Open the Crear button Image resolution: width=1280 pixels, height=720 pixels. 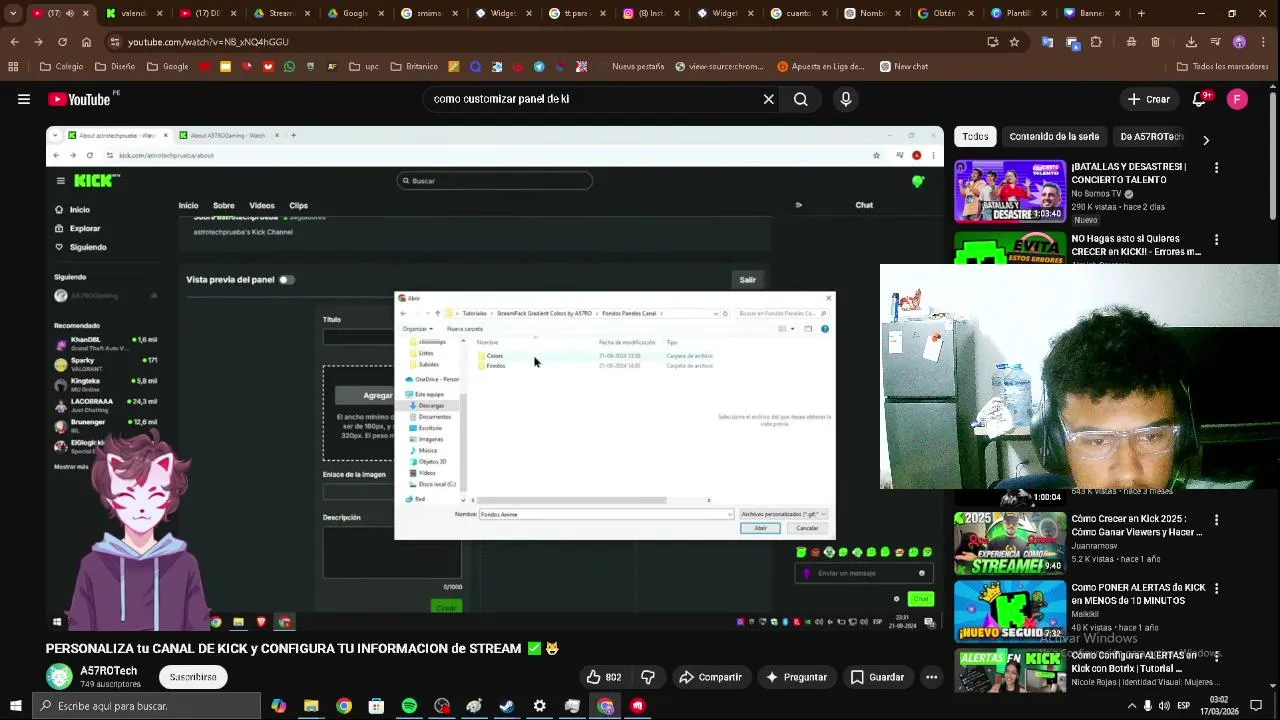coord(1148,99)
